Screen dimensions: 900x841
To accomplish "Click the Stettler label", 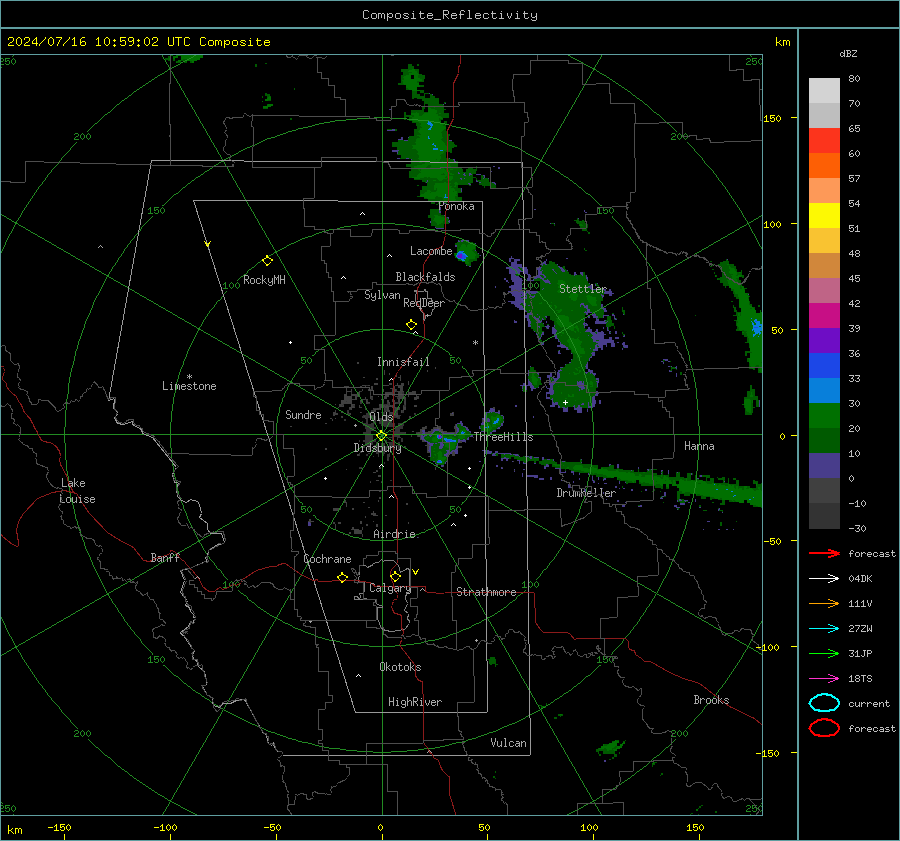I will 583,289.
